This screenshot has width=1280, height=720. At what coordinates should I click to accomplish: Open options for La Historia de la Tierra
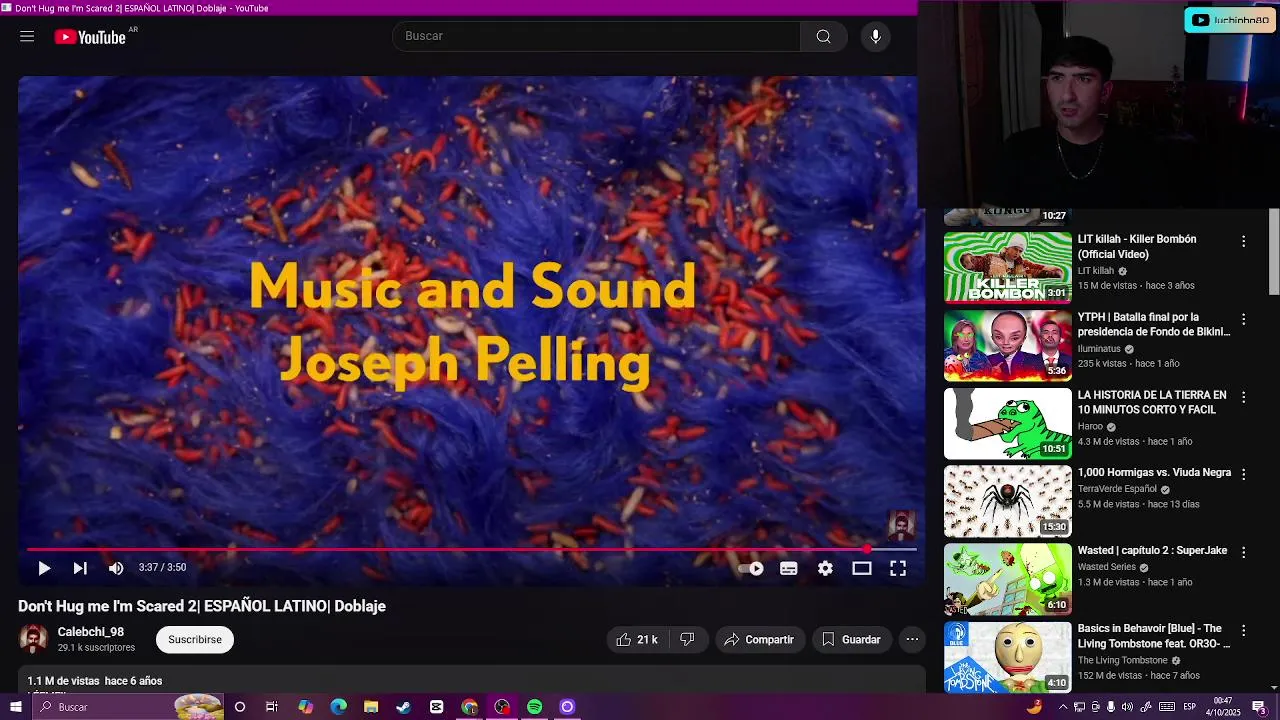tap(1243, 398)
